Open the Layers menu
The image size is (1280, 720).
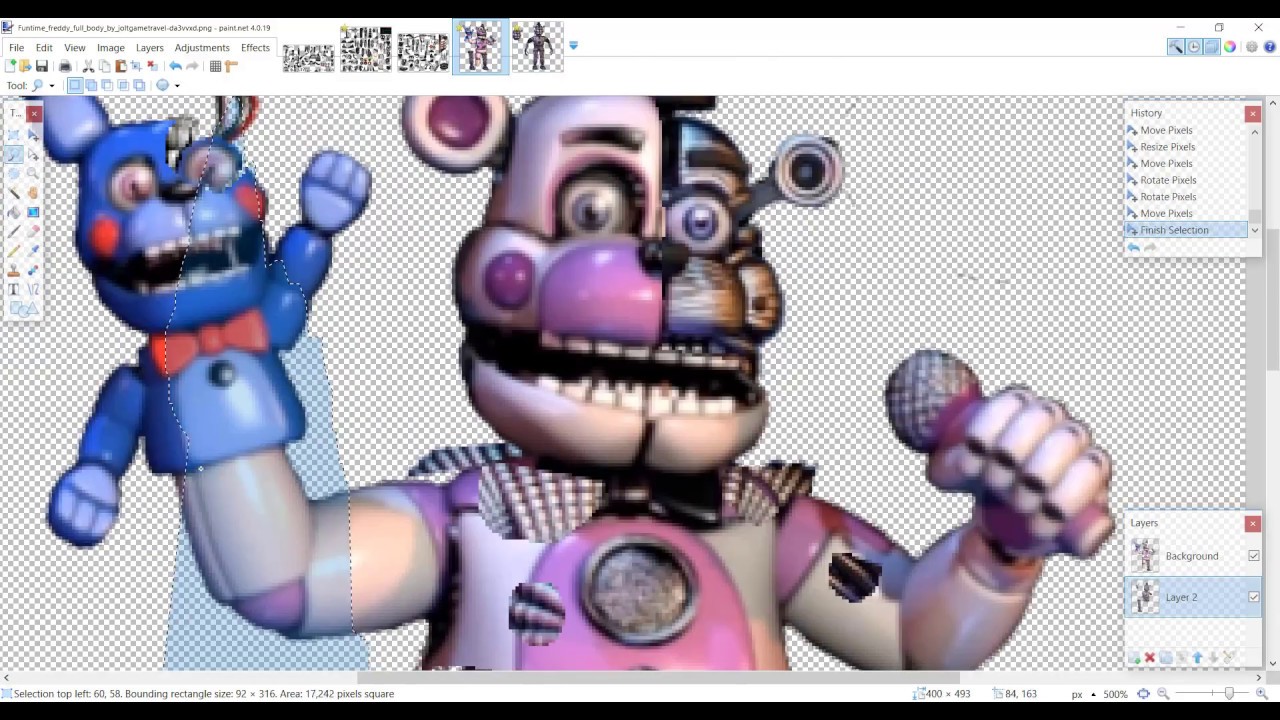(150, 48)
